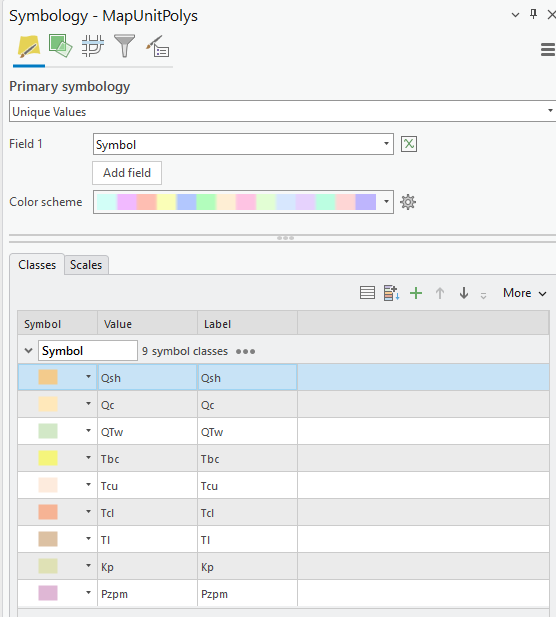Open the Display filters funnel tab
This screenshot has width=556, height=617.
(x=124, y=46)
